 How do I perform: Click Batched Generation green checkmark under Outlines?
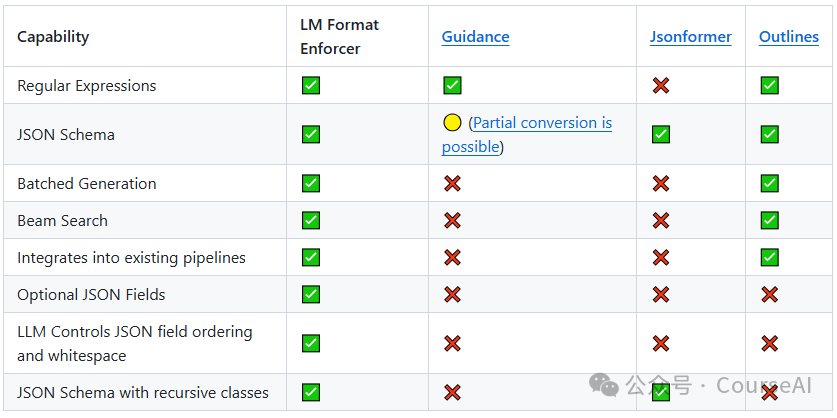(x=769, y=184)
